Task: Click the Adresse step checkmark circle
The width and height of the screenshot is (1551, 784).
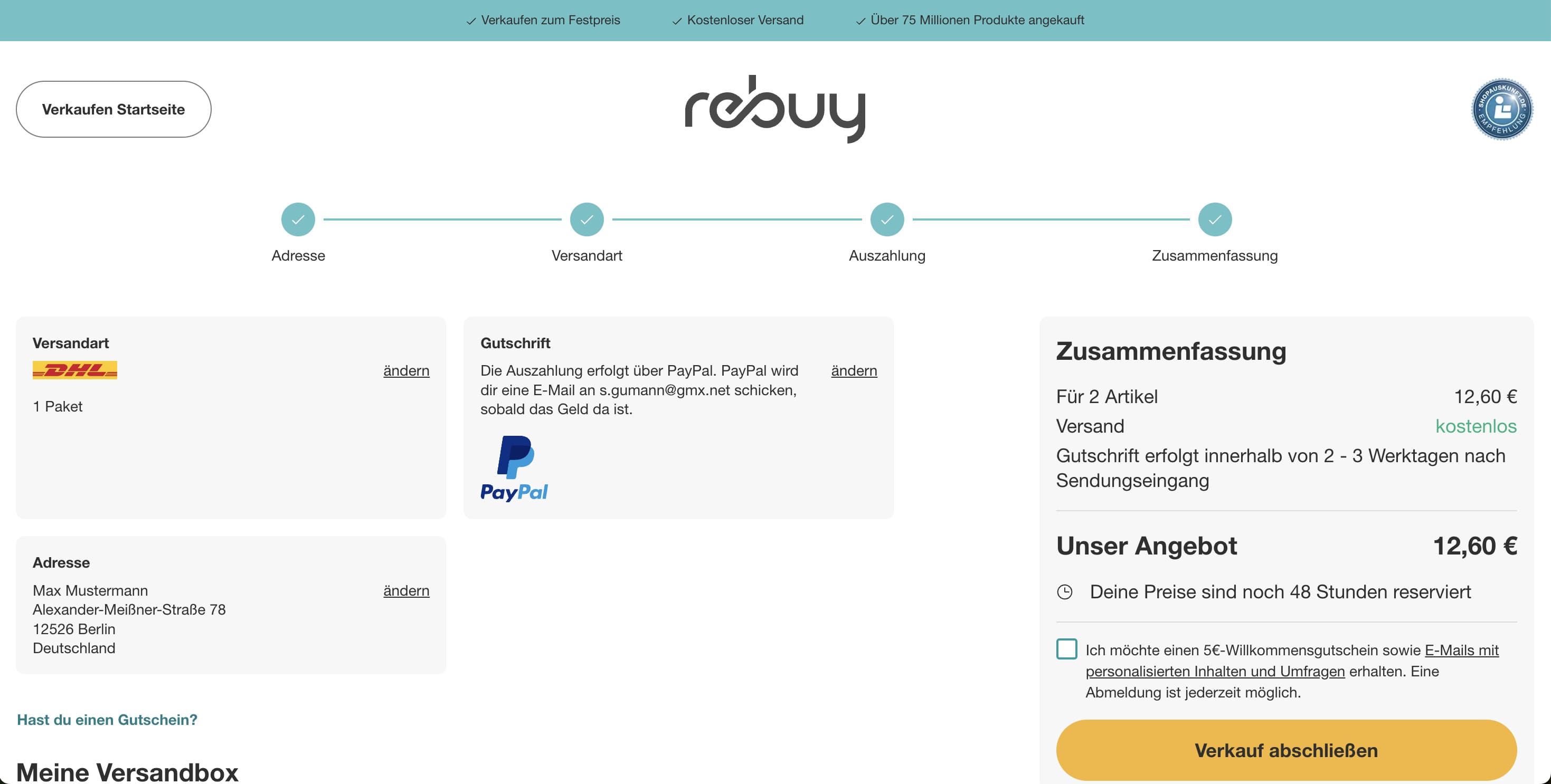Action: [298, 219]
